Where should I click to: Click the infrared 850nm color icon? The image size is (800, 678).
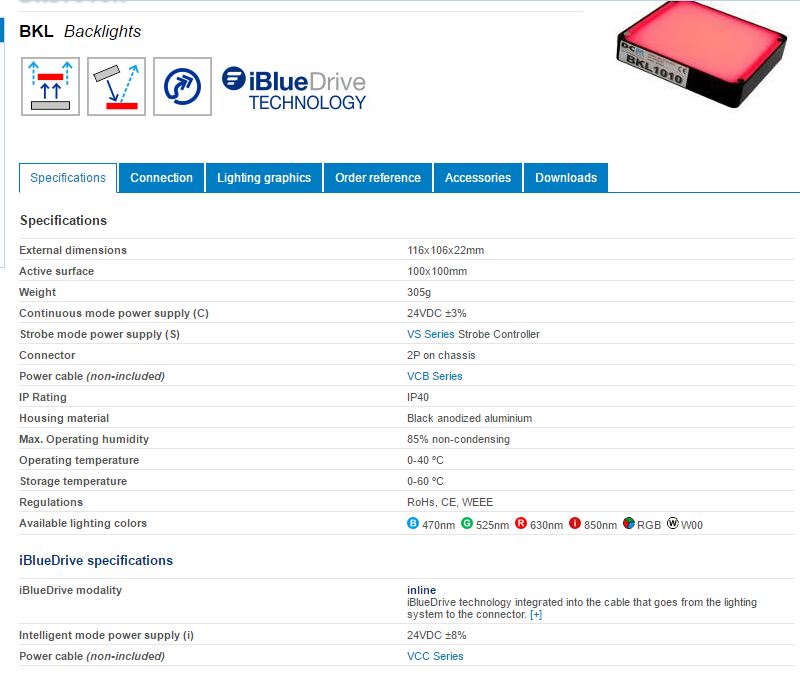[575, 523]
